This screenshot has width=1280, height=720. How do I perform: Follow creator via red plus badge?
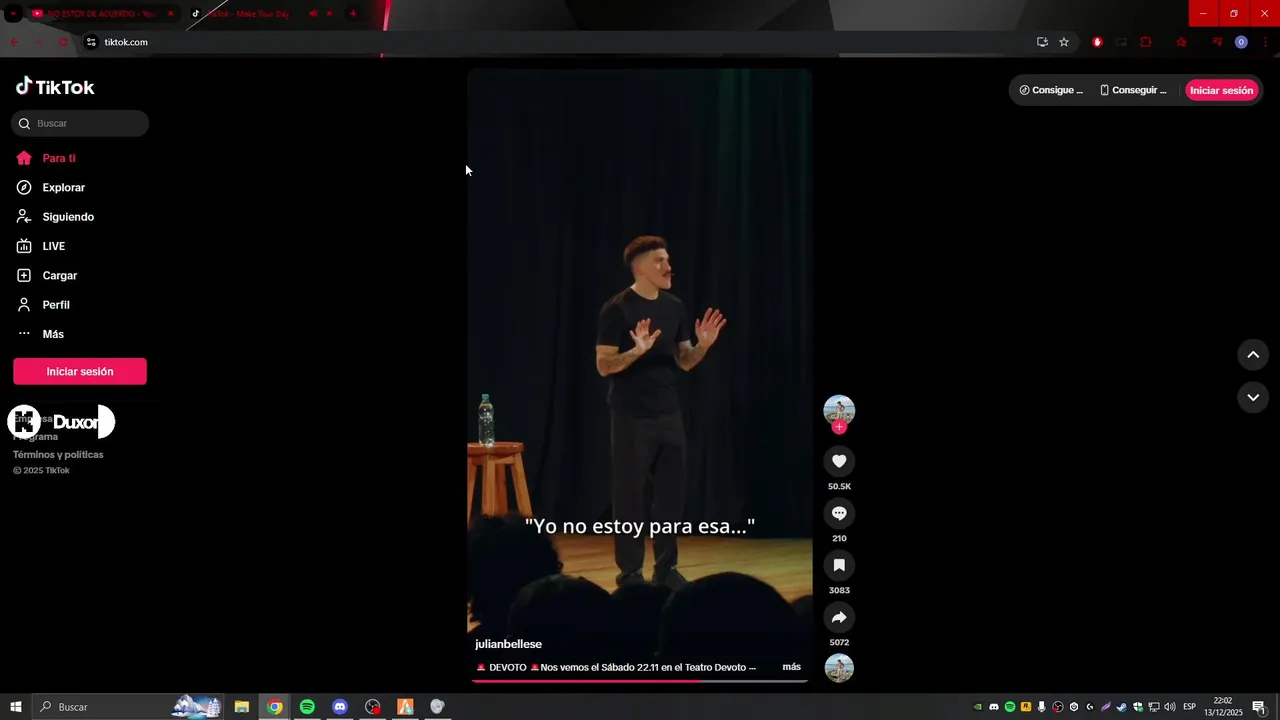pyautogui.click(x=839, y=427)
